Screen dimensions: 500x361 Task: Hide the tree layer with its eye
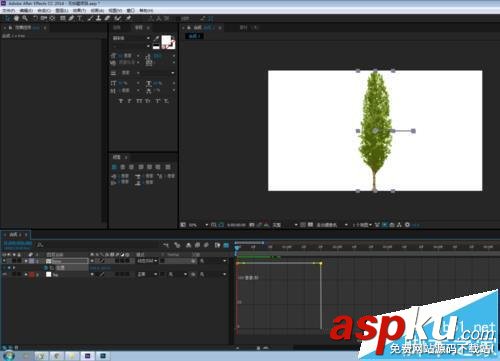pyautogui.click(x=4, y=261)
